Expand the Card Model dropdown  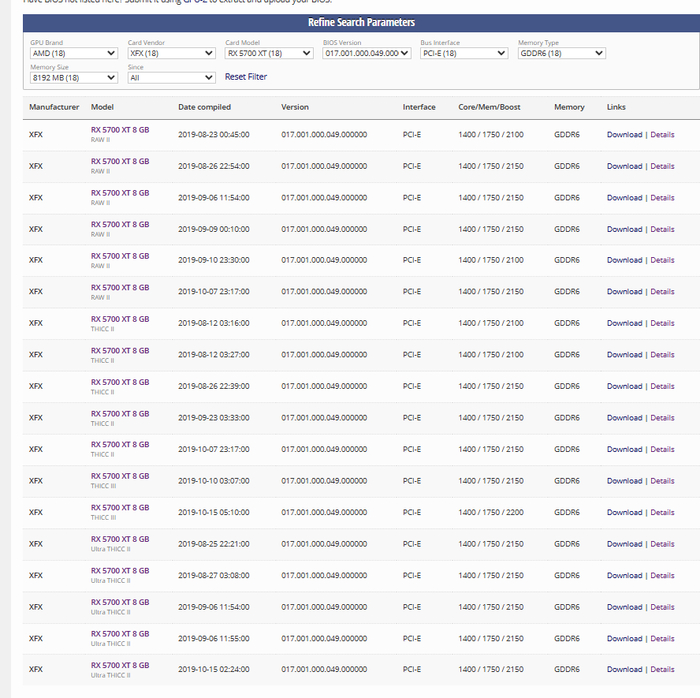click(x=269, y=53)
